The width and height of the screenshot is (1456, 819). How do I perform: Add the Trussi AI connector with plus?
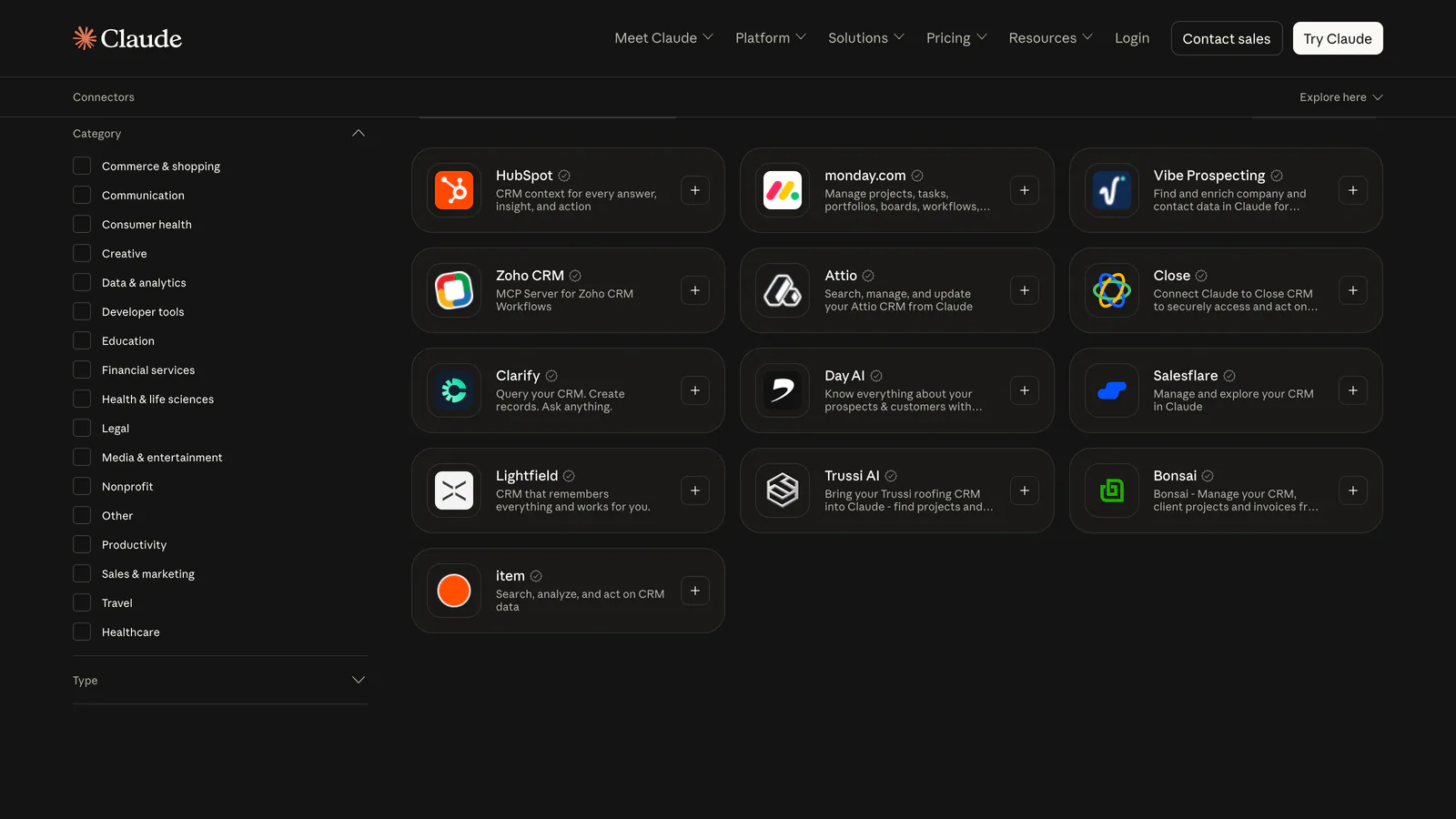point(1025,490)
